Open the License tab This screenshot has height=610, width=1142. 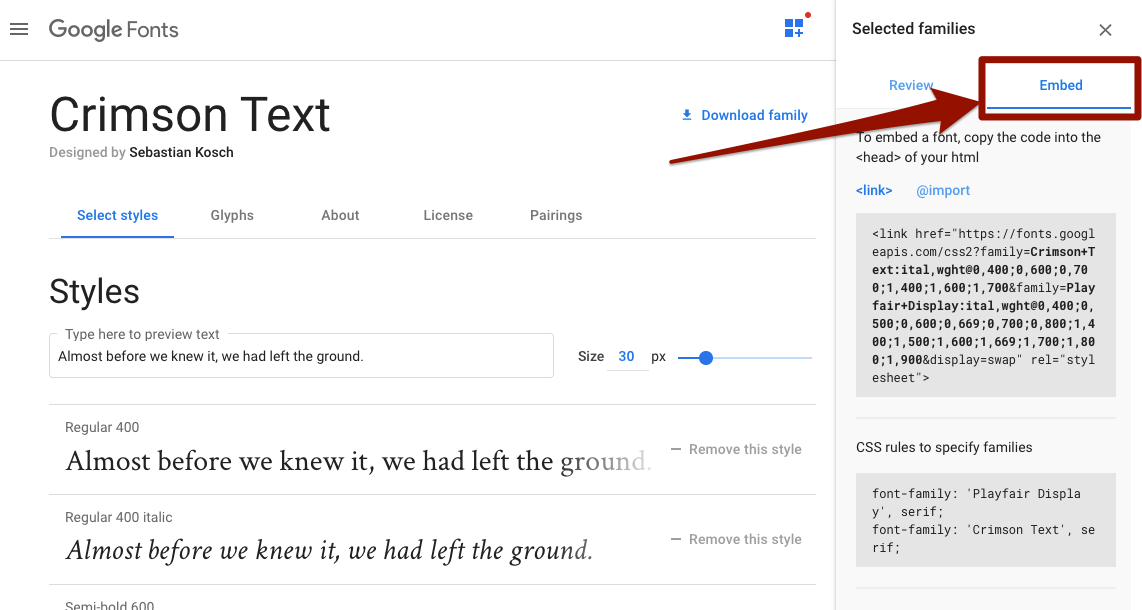coord(448,215)
